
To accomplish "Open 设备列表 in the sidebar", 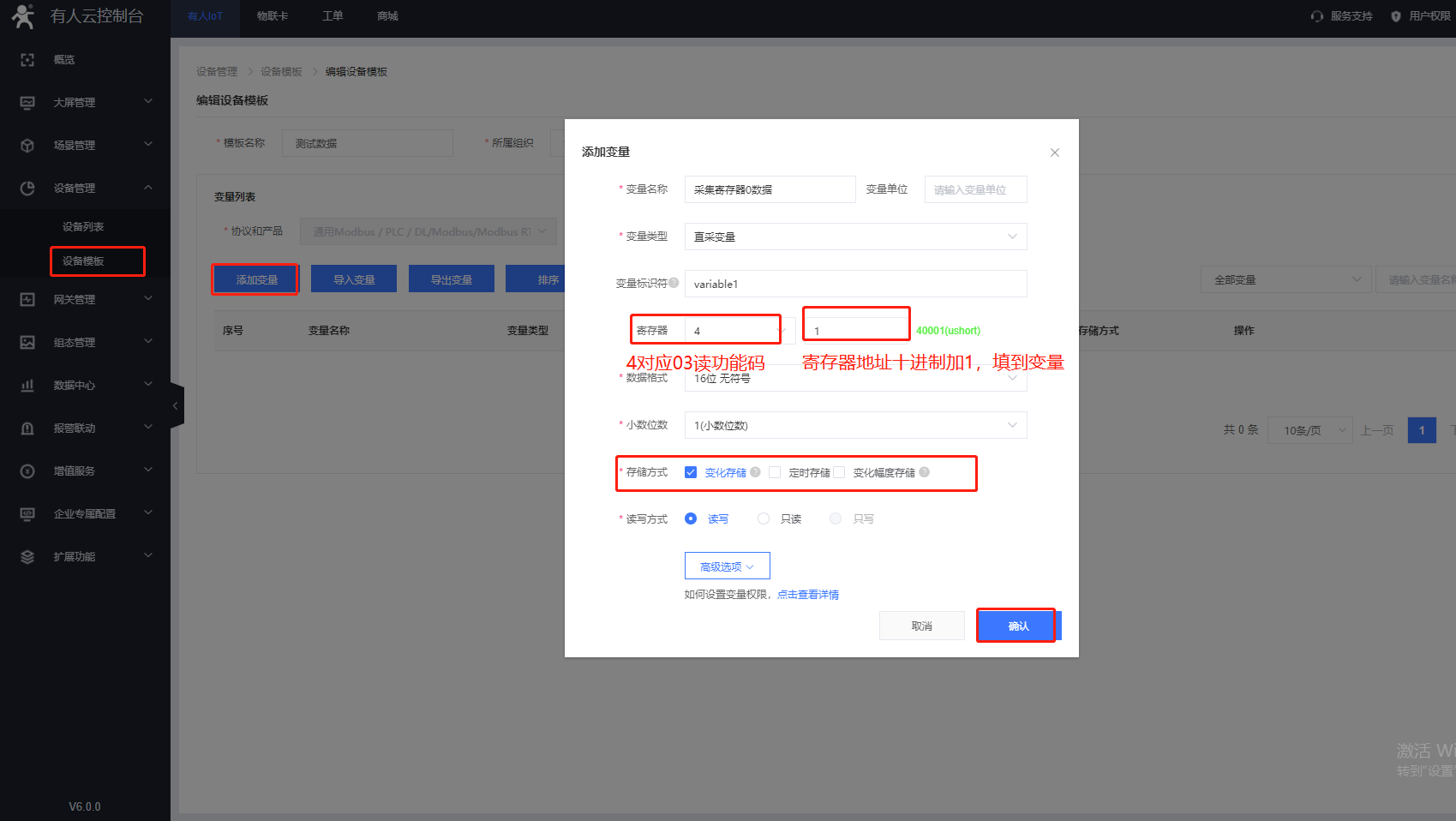I will 83,227.
